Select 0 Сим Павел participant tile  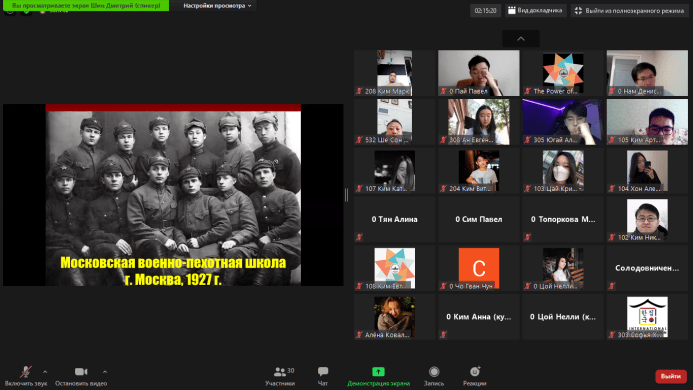[x=479, y=219]
